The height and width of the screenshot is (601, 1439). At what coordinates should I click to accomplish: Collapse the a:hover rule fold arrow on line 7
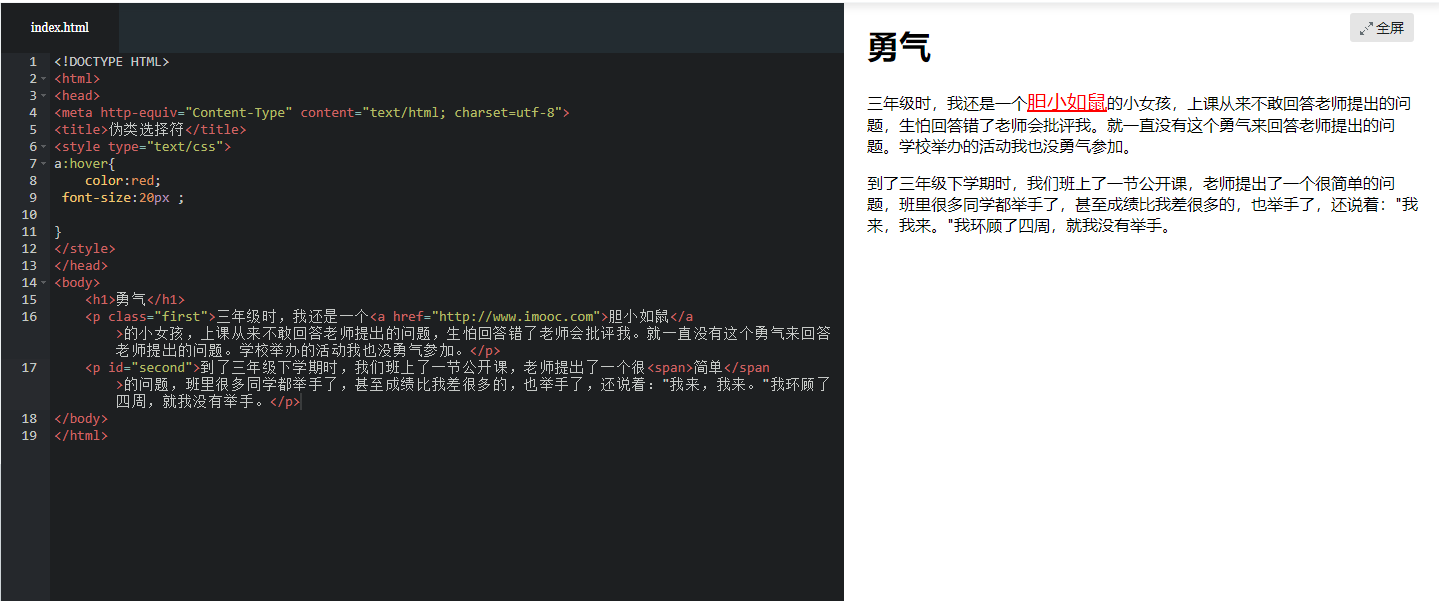[44, 163]
